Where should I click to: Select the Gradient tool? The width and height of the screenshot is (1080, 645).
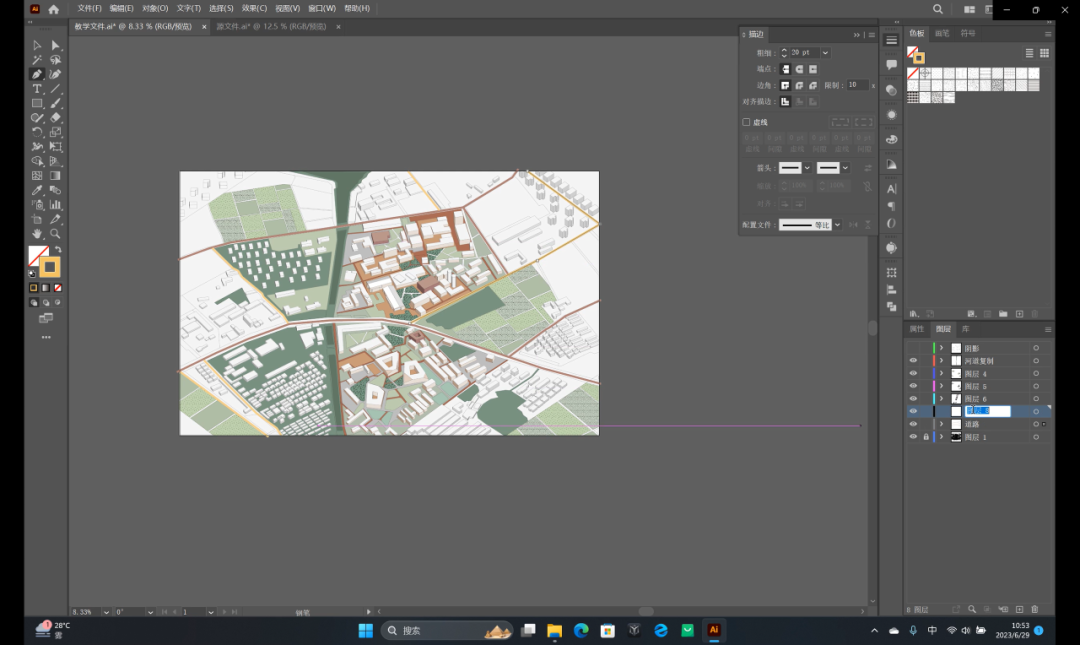56,176
